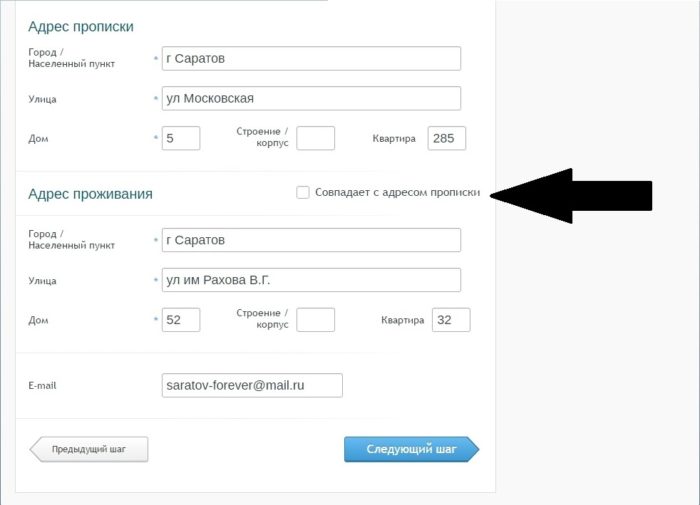Tick the "Совпадает с адресом прописки" checkbox
Screen dimensions: 700x505
click(303, 192)
